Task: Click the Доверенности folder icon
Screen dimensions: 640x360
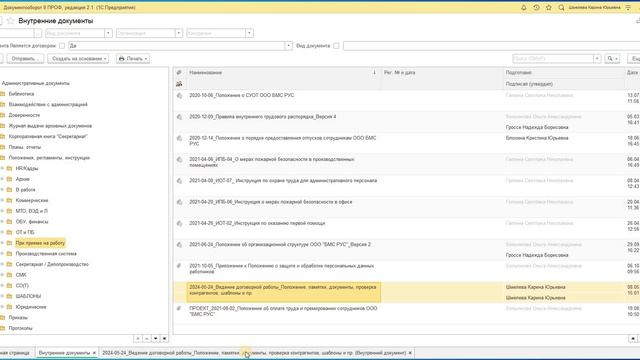Action: [2, 115]
